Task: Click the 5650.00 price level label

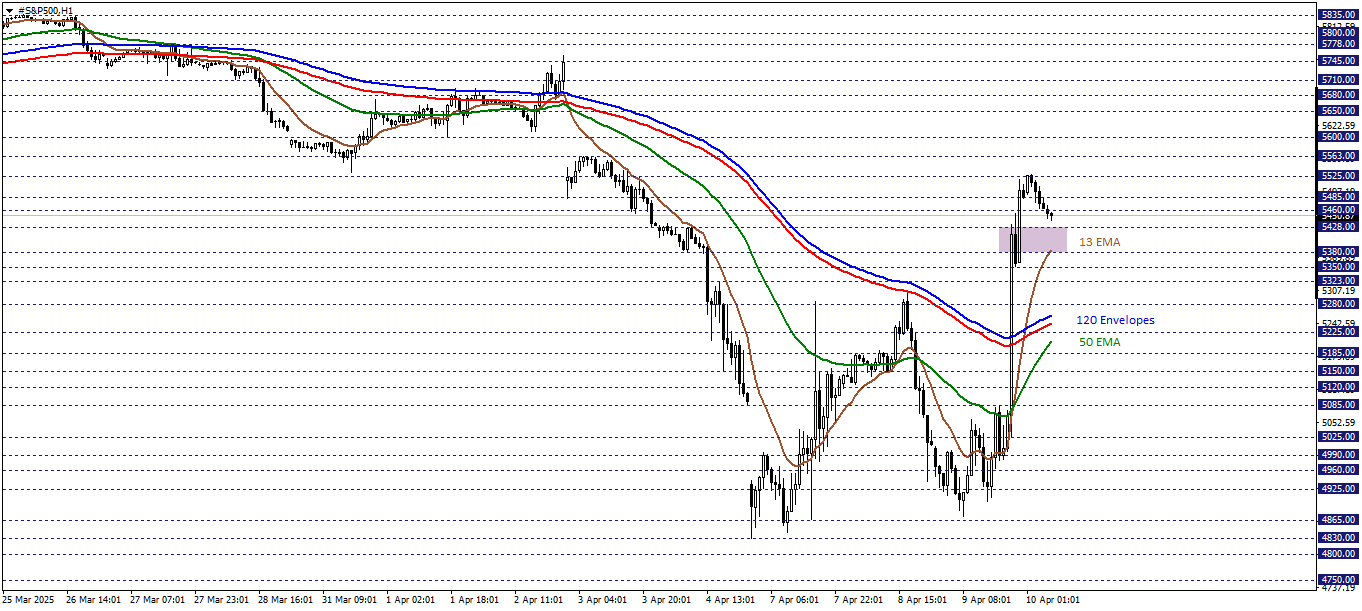Action: (x=1338, y=111)
